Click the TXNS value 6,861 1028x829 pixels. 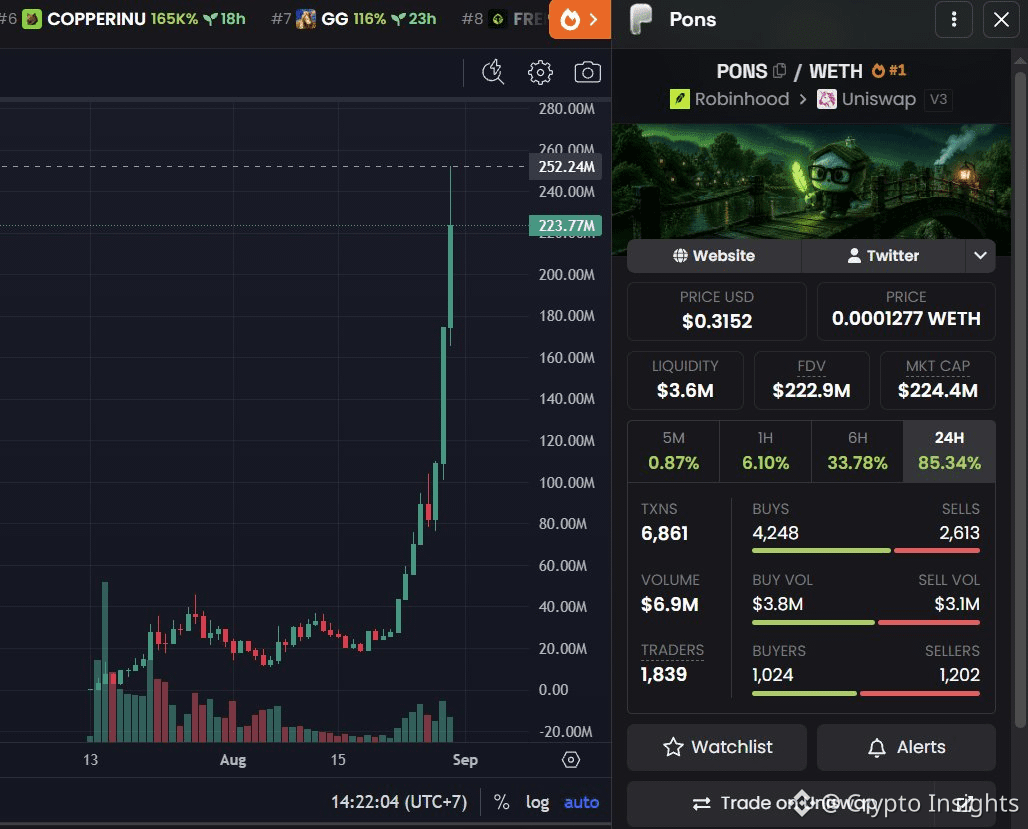664,533
